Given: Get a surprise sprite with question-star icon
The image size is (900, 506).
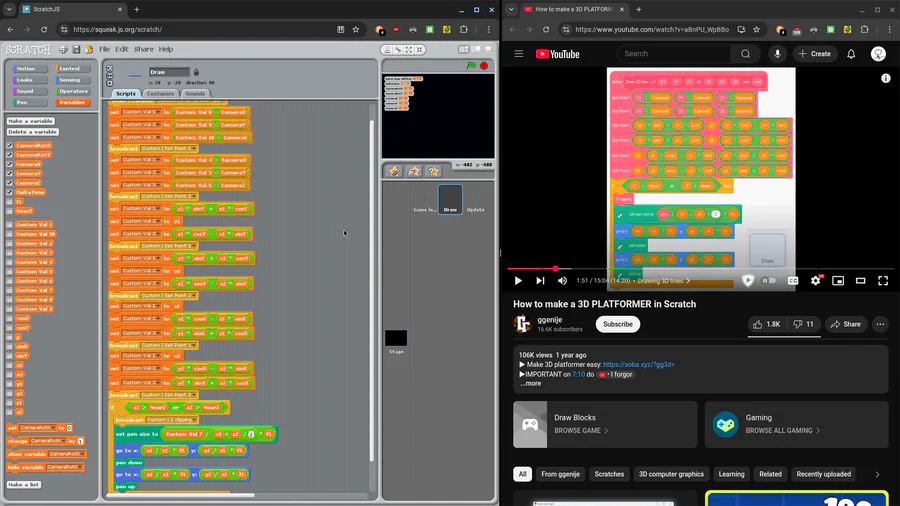Looking at the screenshot, I should click(433, 172).
